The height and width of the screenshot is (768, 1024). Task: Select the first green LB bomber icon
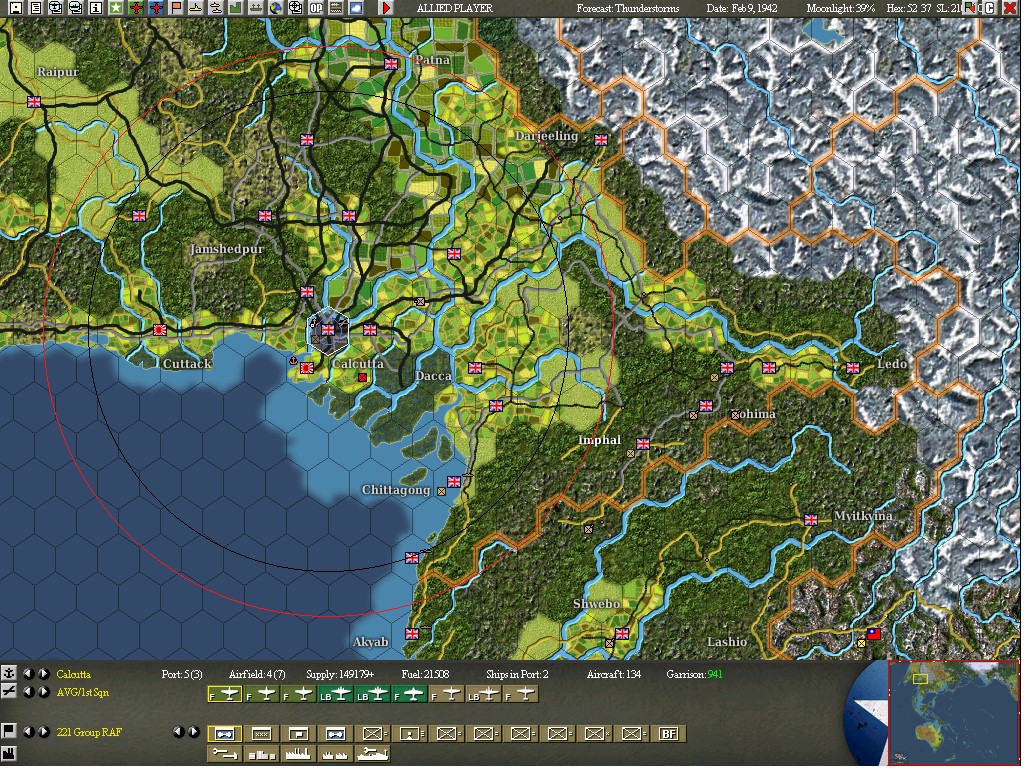click(x=336, y=694)
